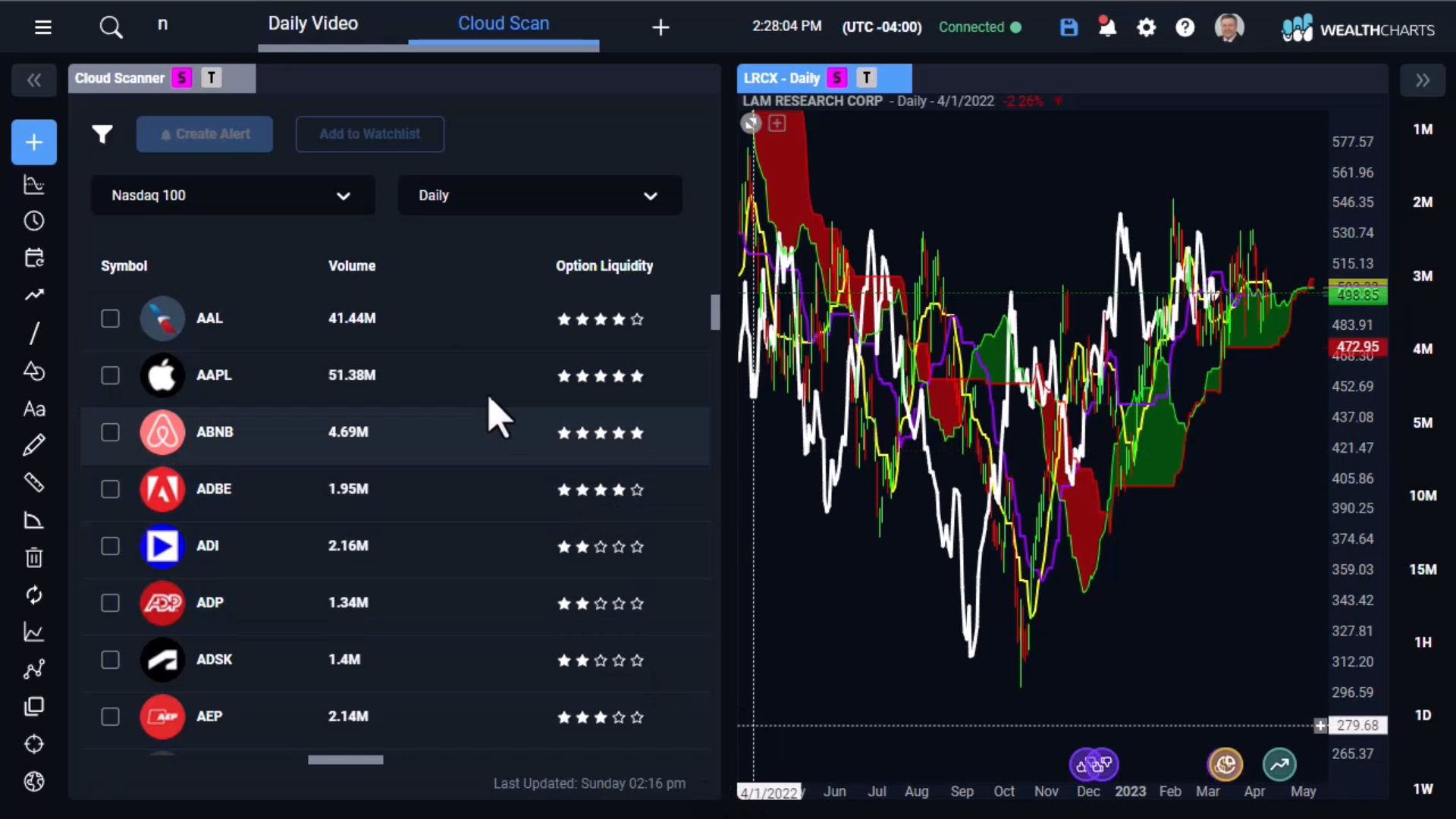Check the ADBE row checkbox

pyautogui.click(x=110, y=489)
